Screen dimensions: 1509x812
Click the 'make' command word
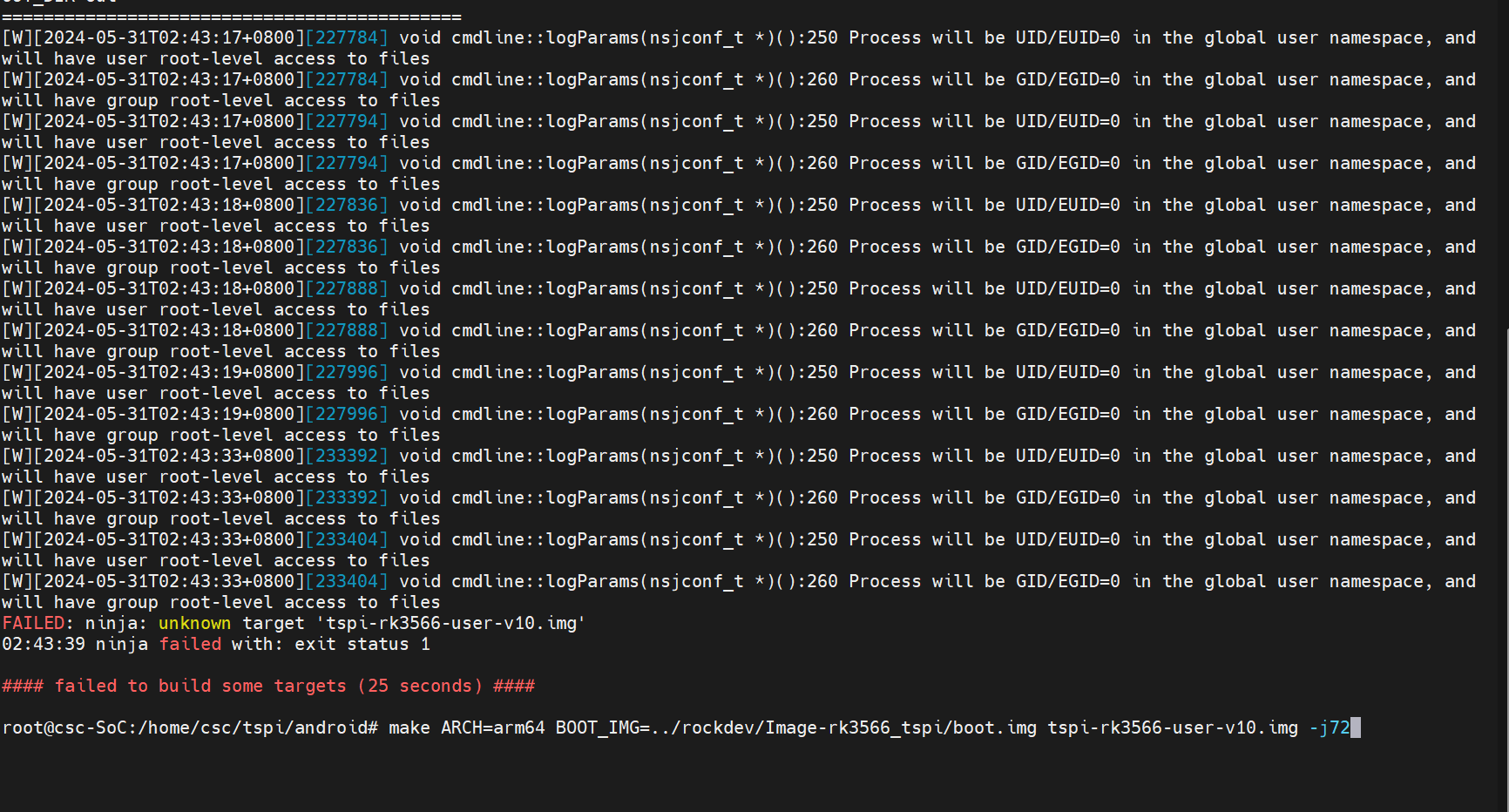click(x=409, y=727)
